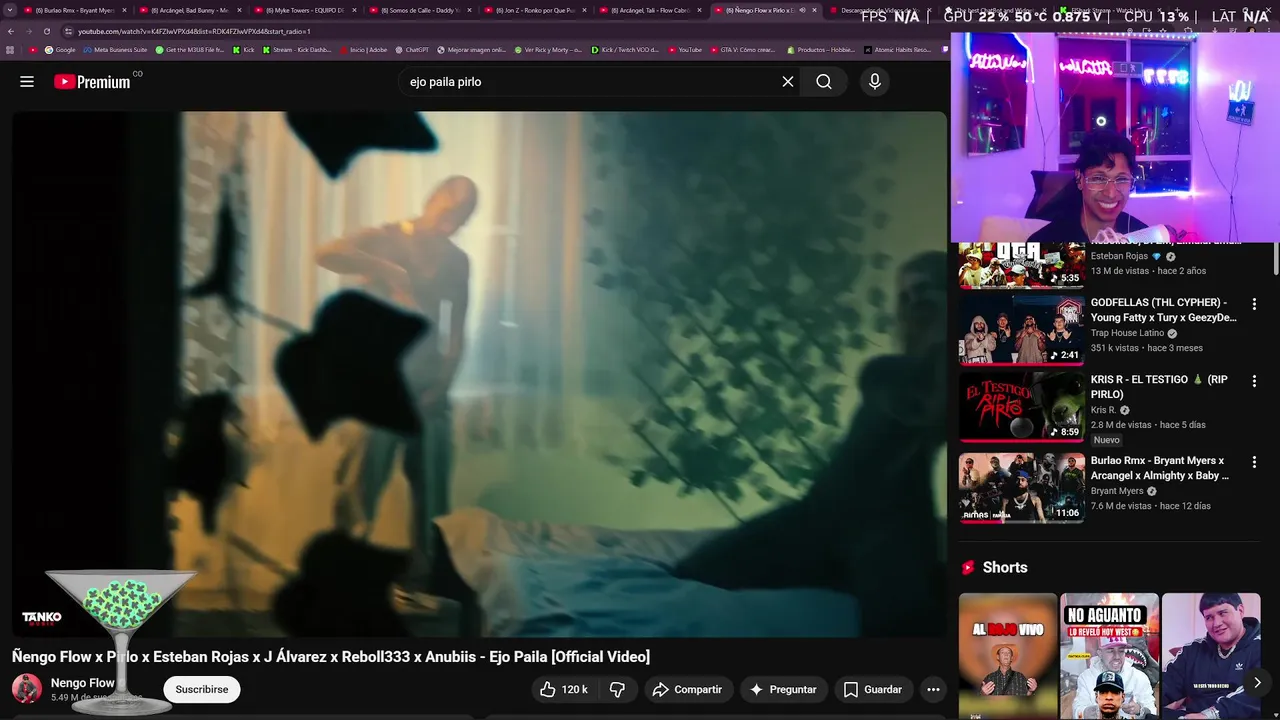
Task: Visit the Kris R. channel name
Action: coord(1103,410)
